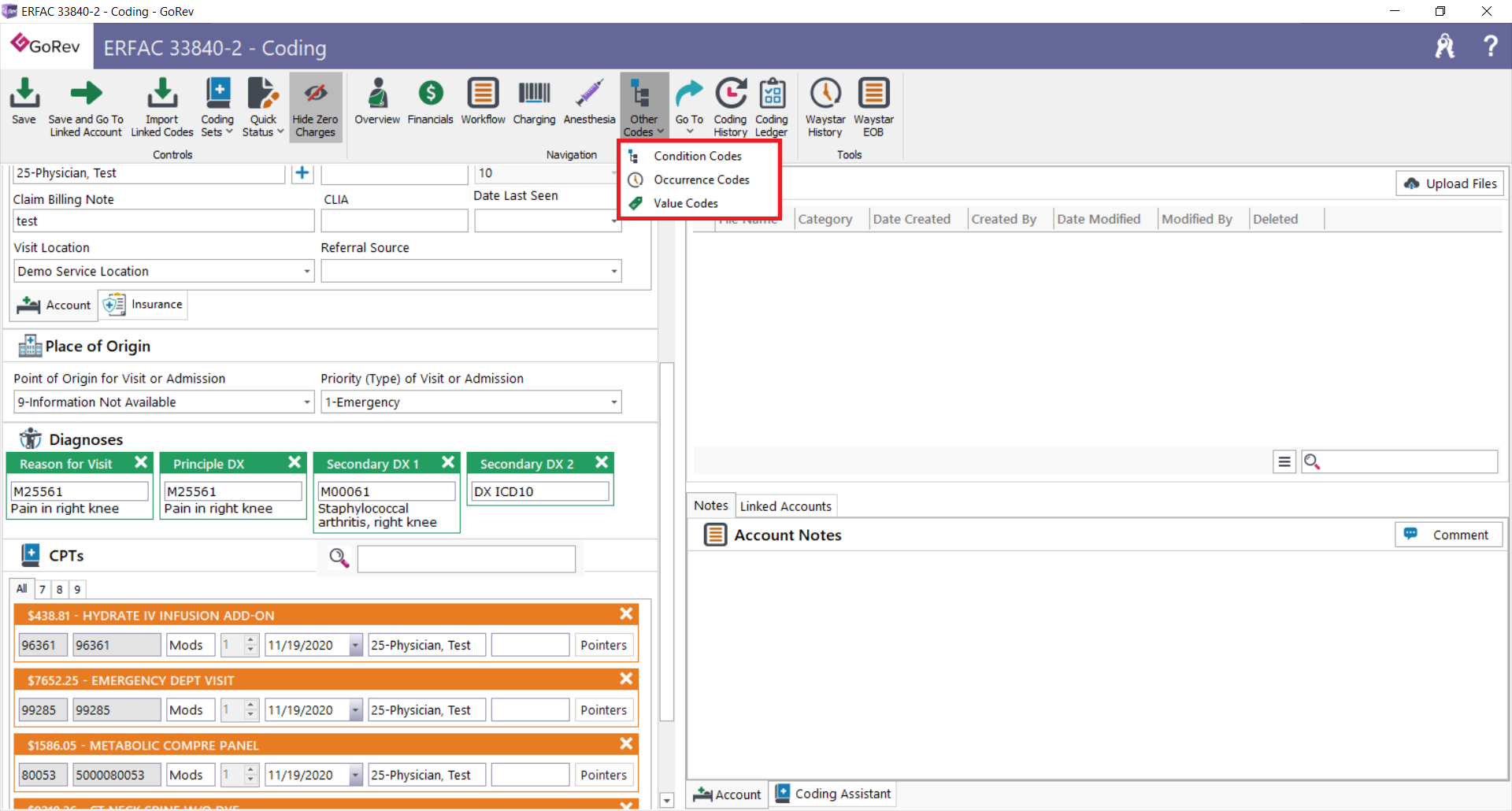Click Save and Go To Linked Account
Image resolution: width=1512 pixels, height=811 pixels.
(86, 107)
